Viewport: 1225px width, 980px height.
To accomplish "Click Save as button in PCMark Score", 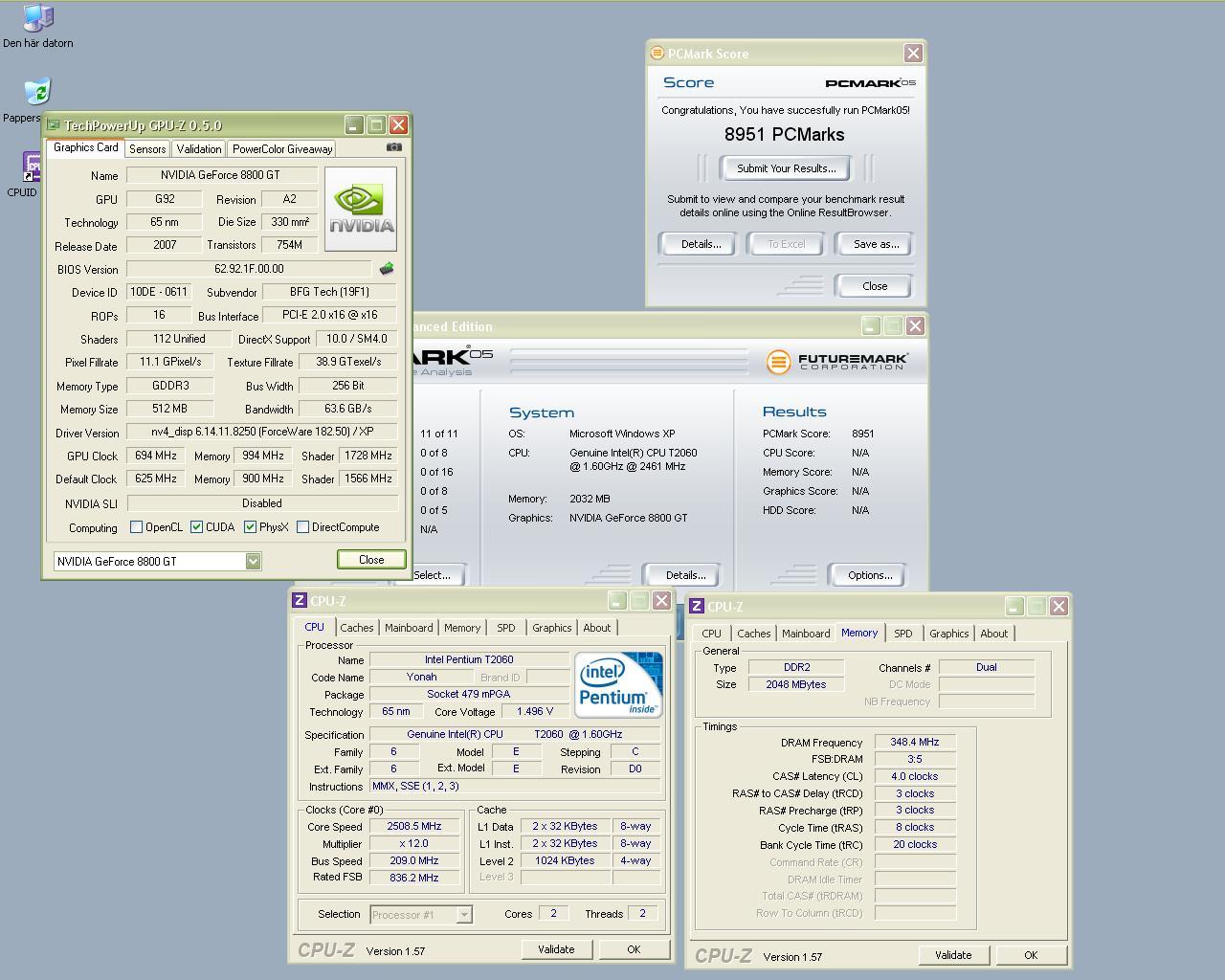I will point(876,244).
